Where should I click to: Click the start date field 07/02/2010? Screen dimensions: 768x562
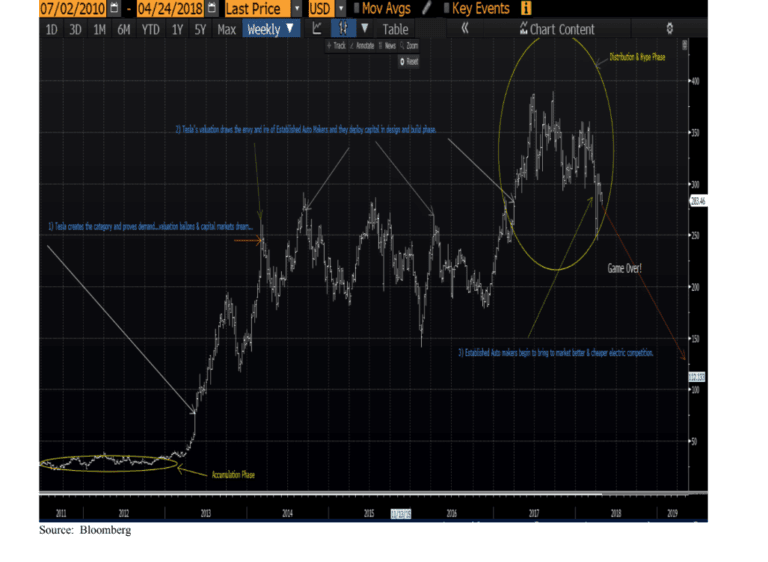[72, 9]
